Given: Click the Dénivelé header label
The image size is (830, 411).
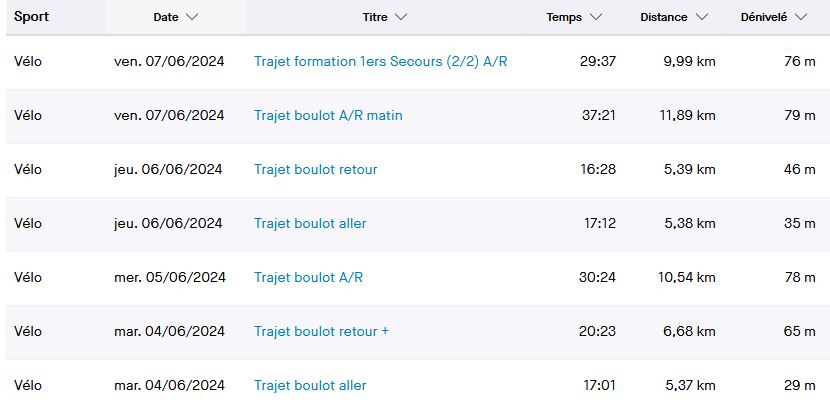Looking at the screenshot, I should click(764, 18).
